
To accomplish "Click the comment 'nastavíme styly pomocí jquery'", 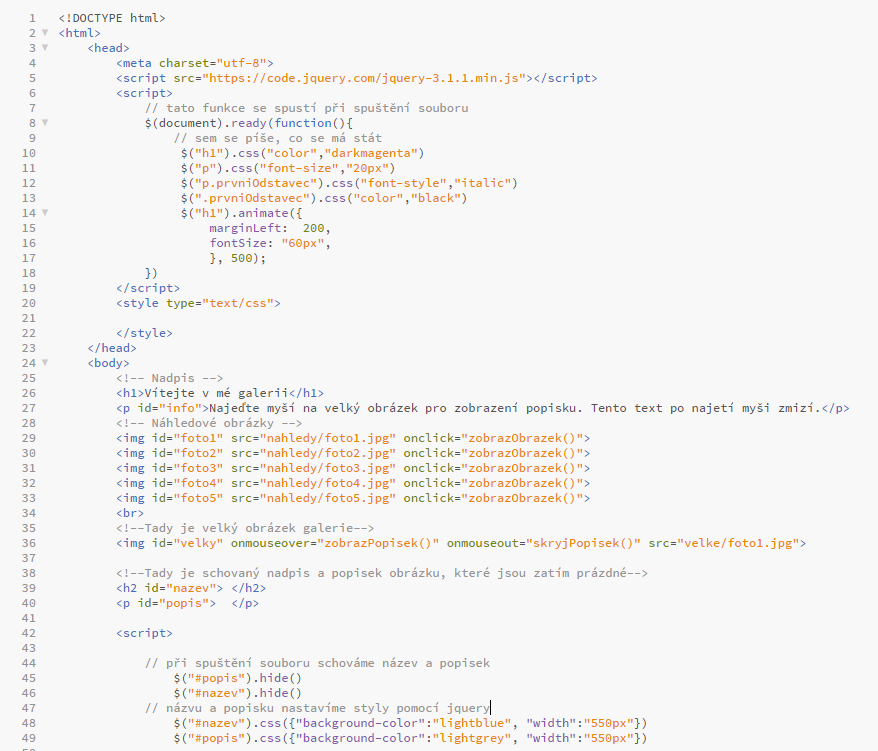I will (x=317, y=708).
